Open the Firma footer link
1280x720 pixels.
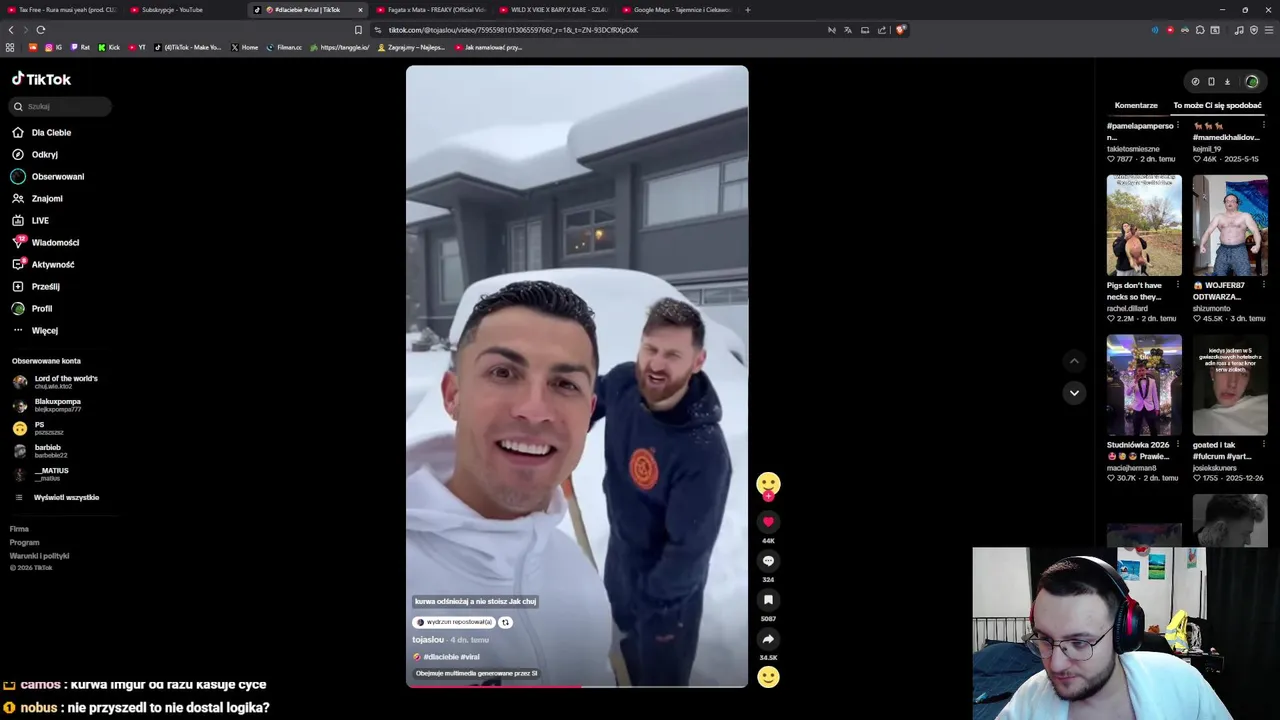pyautogui.click(x=19, y=529)
